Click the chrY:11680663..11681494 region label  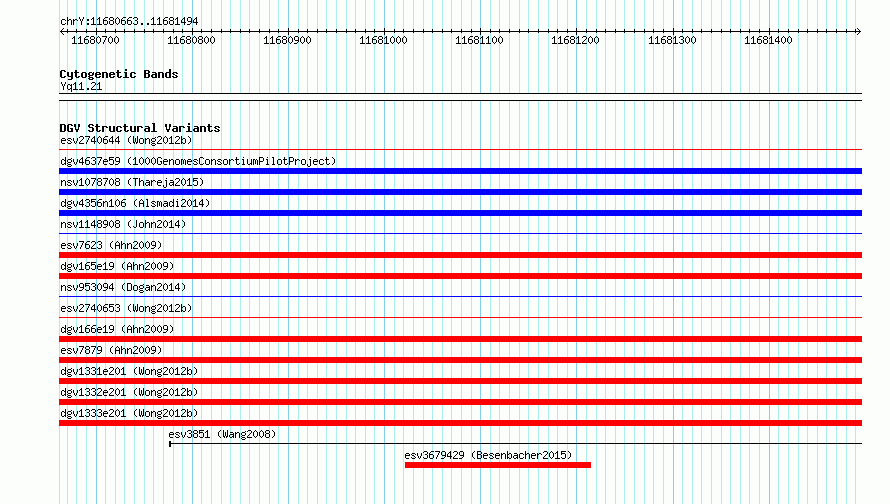click(129, 22)
